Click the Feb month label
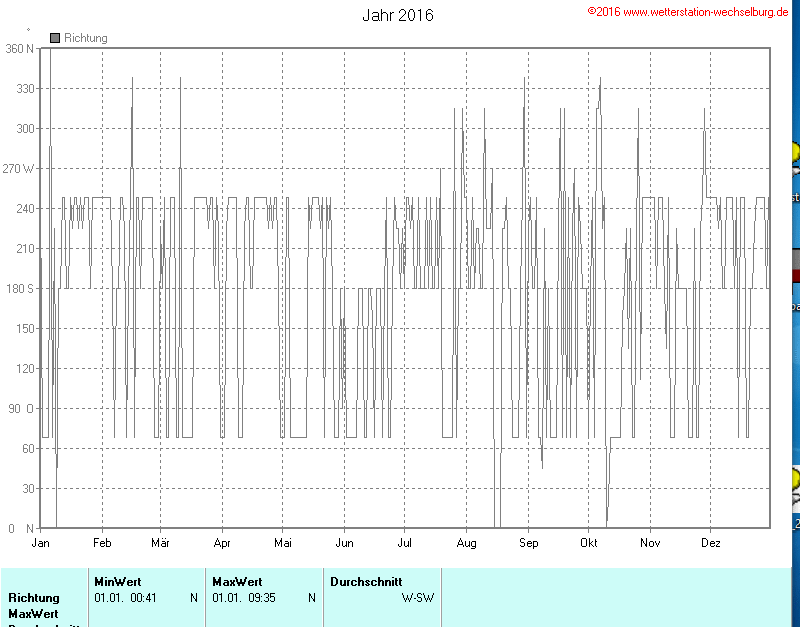 point(102,543)
